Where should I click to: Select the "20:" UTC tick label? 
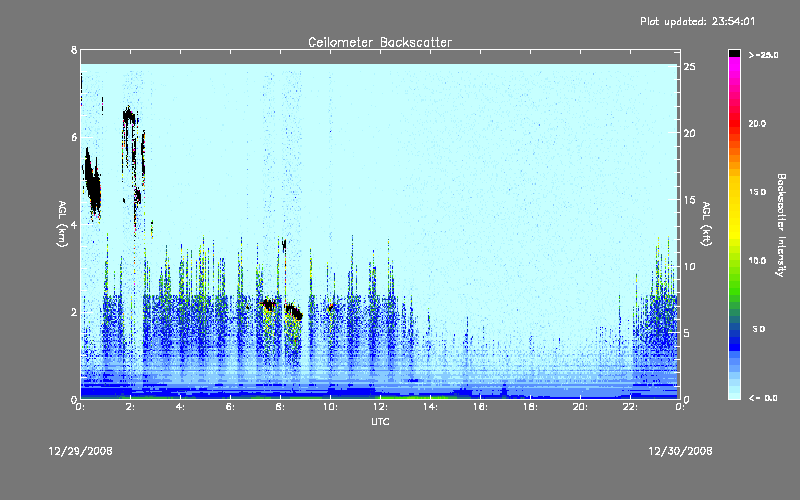pyautogui.click(x=580, y=407)
